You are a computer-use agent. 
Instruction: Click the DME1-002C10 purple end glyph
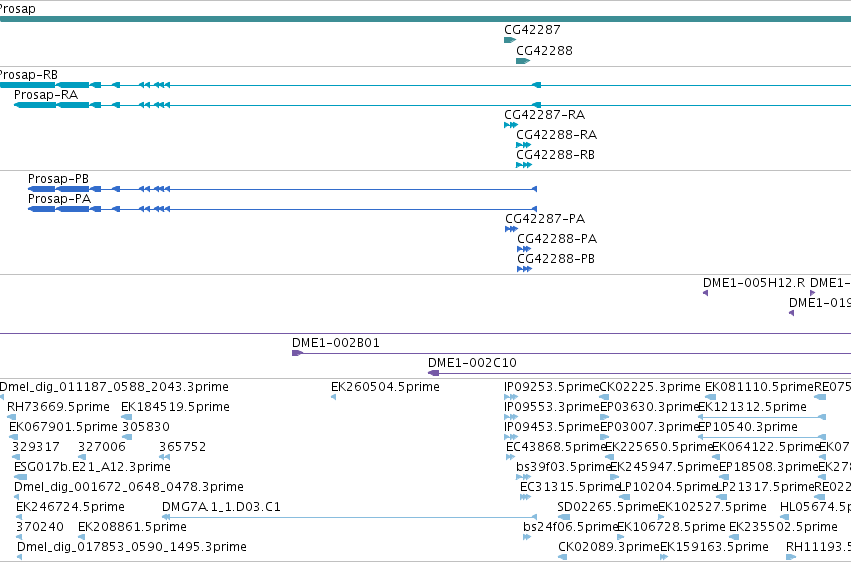tap(433, 373)
